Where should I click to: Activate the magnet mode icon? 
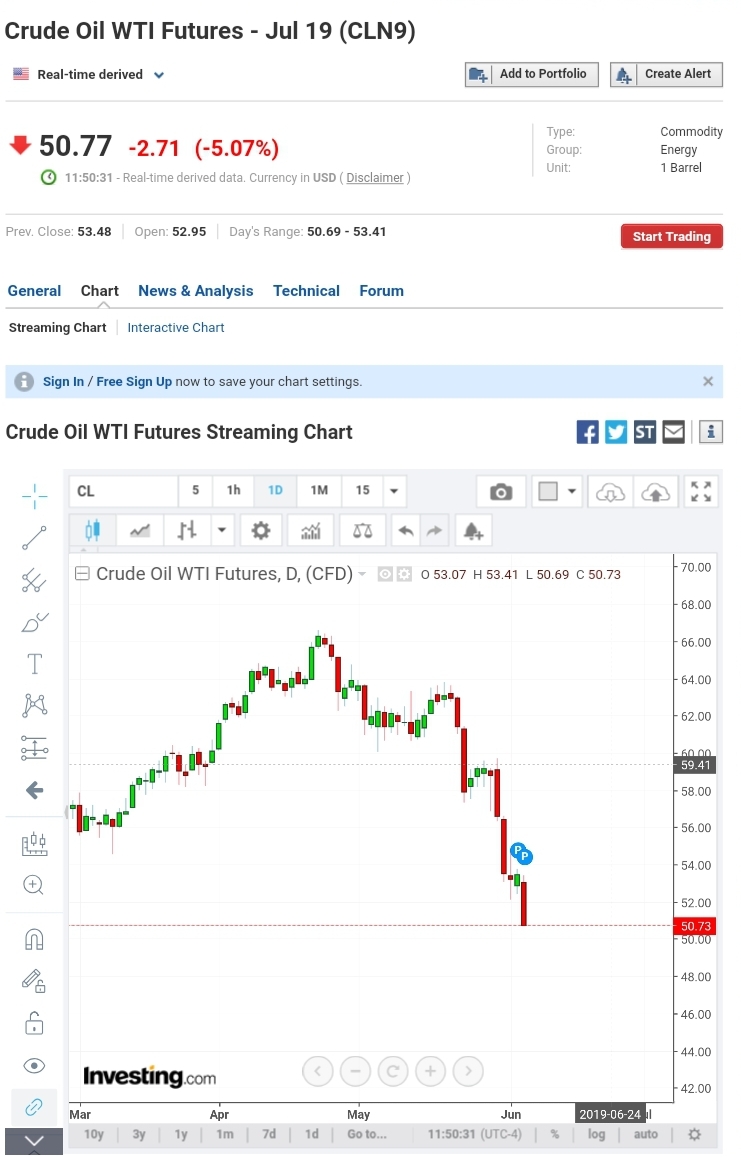click(34, 939)
